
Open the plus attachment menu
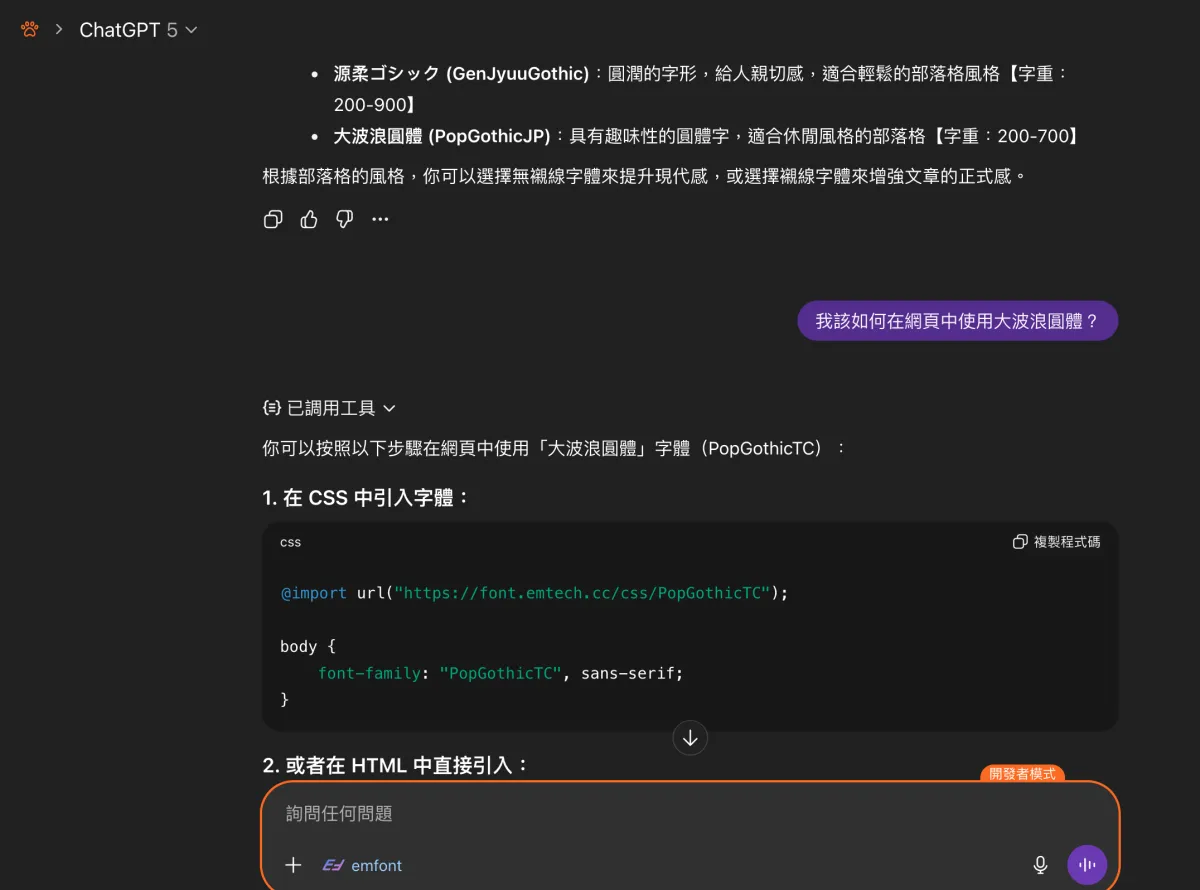pyautogui.click(x=293, y=865)
